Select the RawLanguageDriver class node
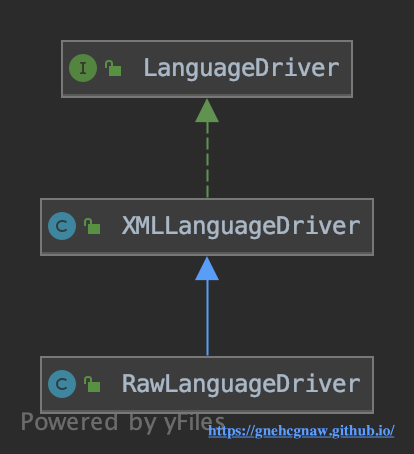The height and width of the screenshot is (454, 414). pos(207,385)
